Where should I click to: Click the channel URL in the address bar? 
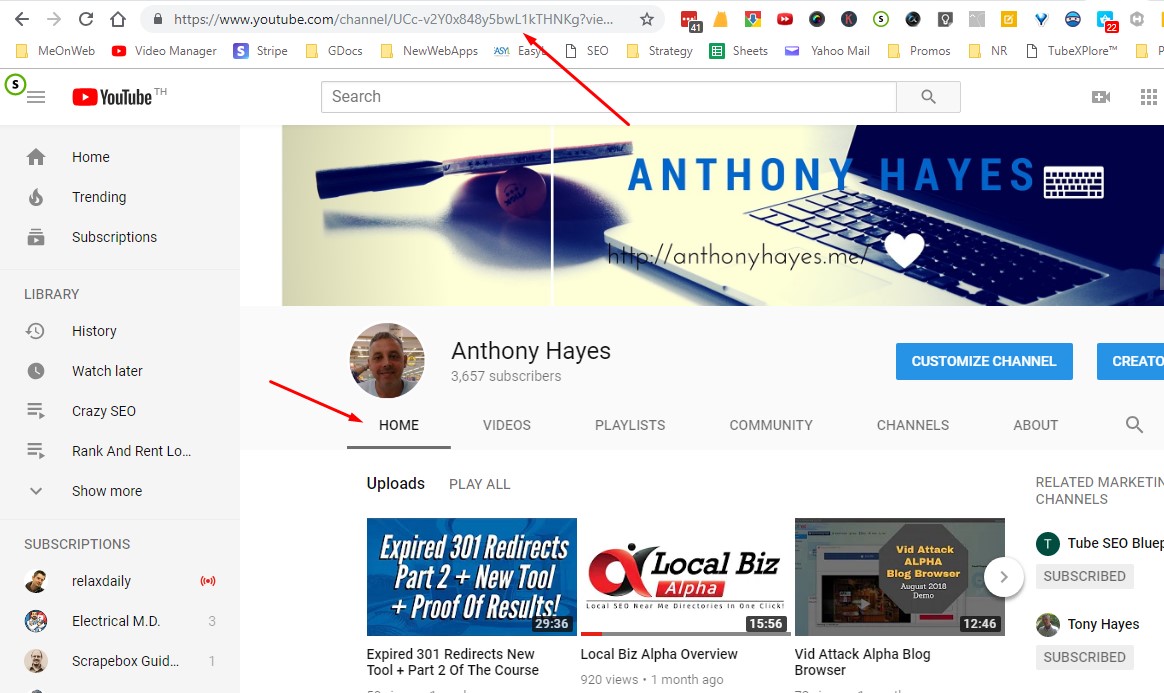click(x=393, y=19)
